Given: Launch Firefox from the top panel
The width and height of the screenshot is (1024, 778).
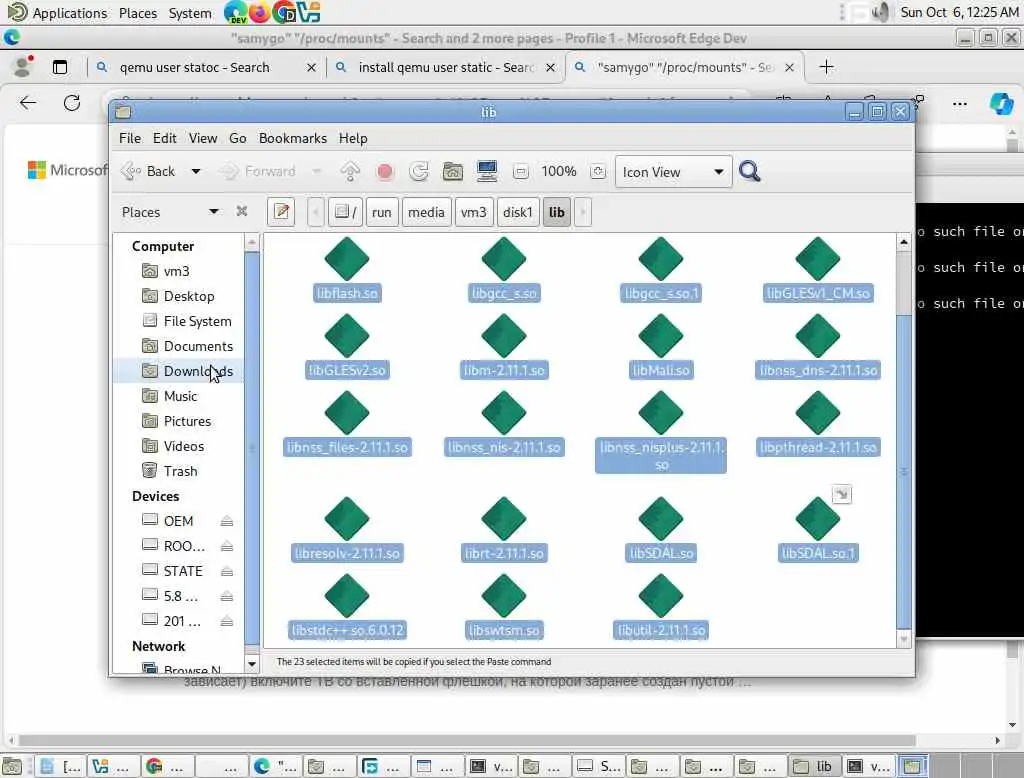Looking at the screenshot, I should pos(259,12).
